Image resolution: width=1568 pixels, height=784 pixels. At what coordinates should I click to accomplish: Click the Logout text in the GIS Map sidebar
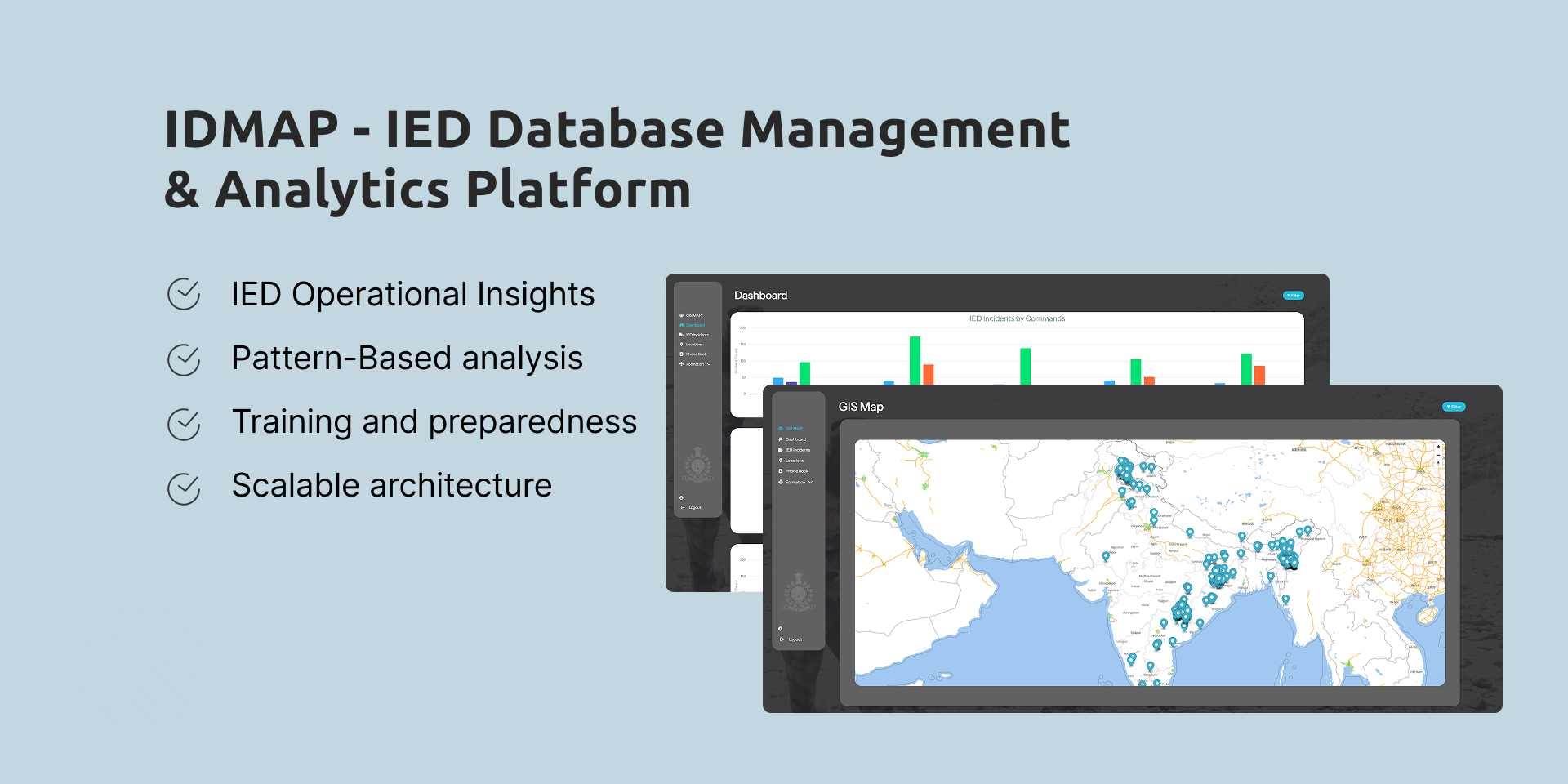coord(795,639)
